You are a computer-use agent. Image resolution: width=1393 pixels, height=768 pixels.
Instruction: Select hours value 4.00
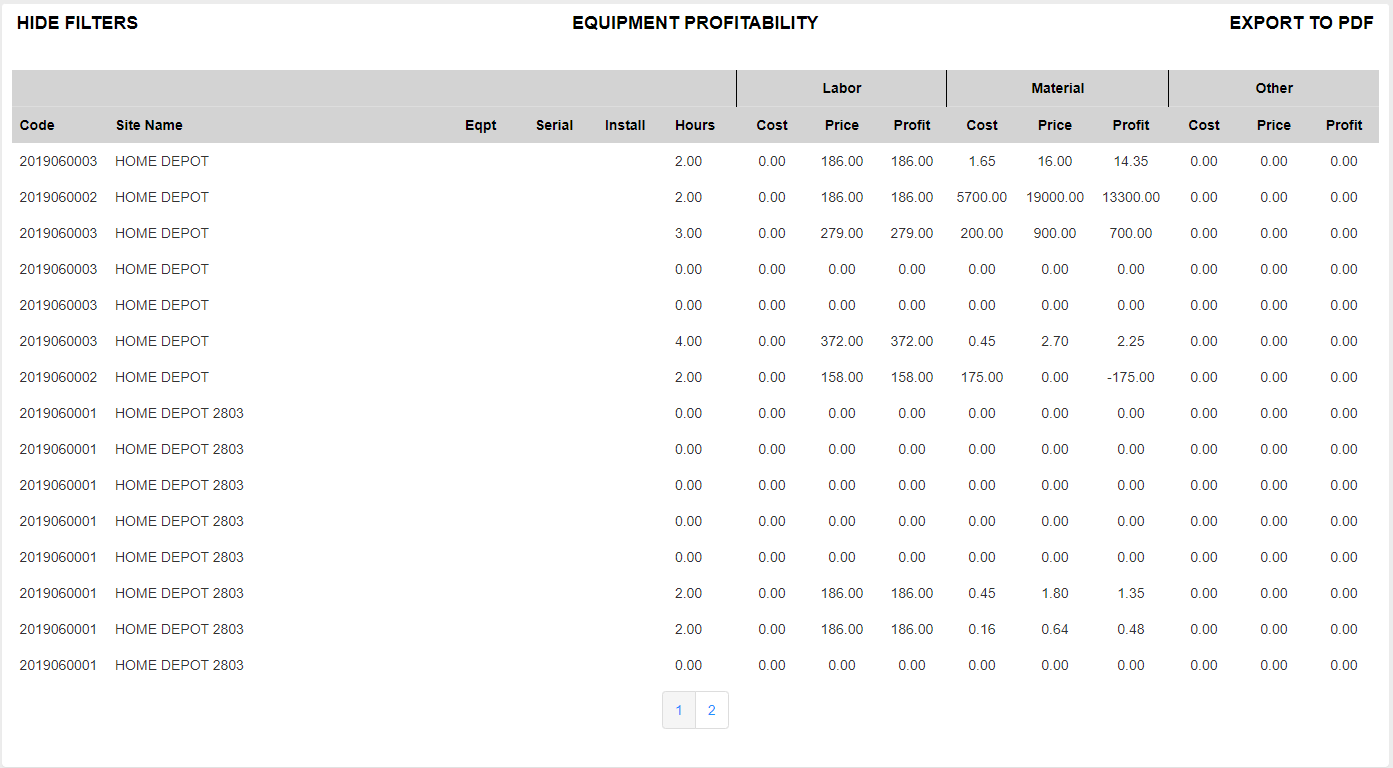pos(689,341)
